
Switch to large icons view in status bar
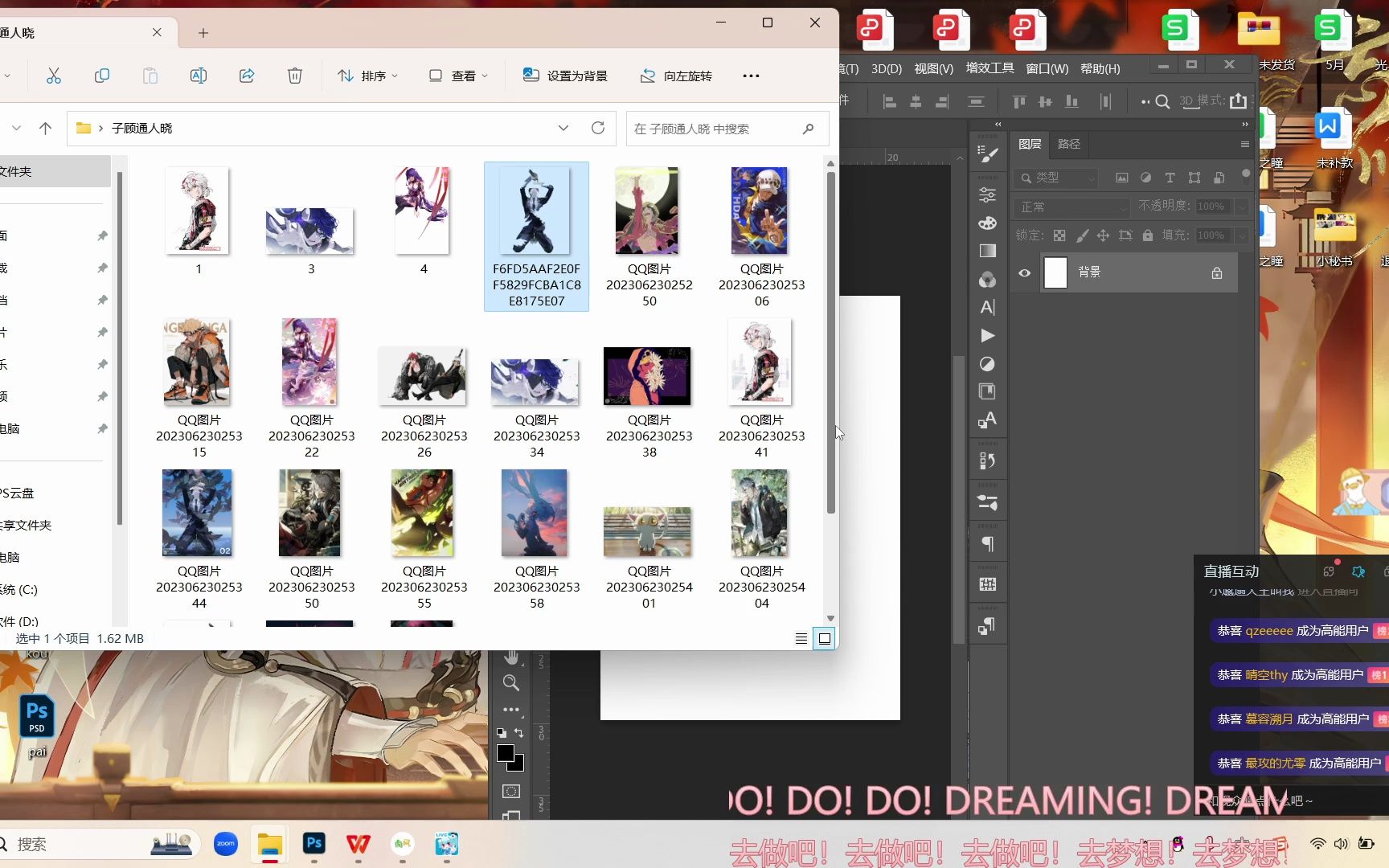pos(824,638)
